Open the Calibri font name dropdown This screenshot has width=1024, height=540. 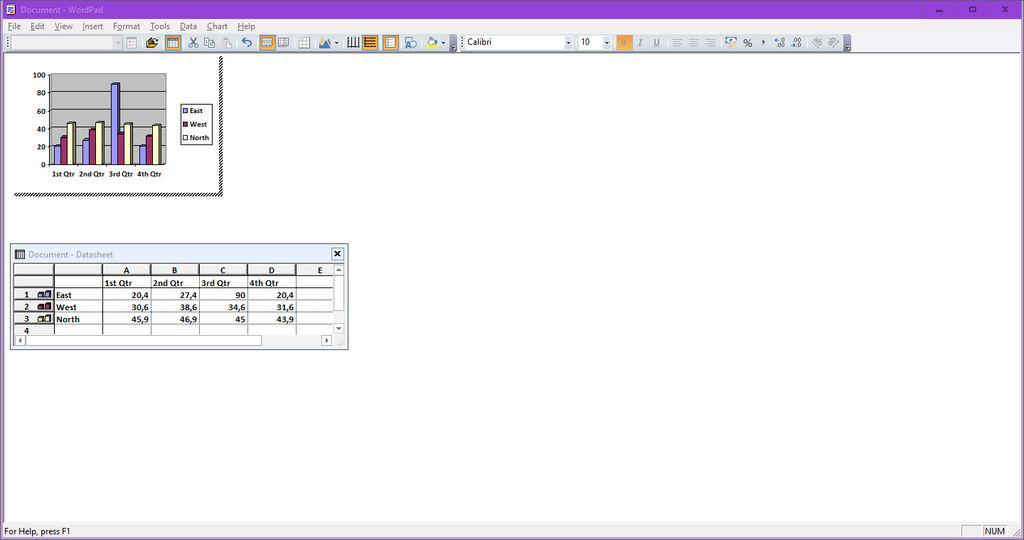(568, 42)
